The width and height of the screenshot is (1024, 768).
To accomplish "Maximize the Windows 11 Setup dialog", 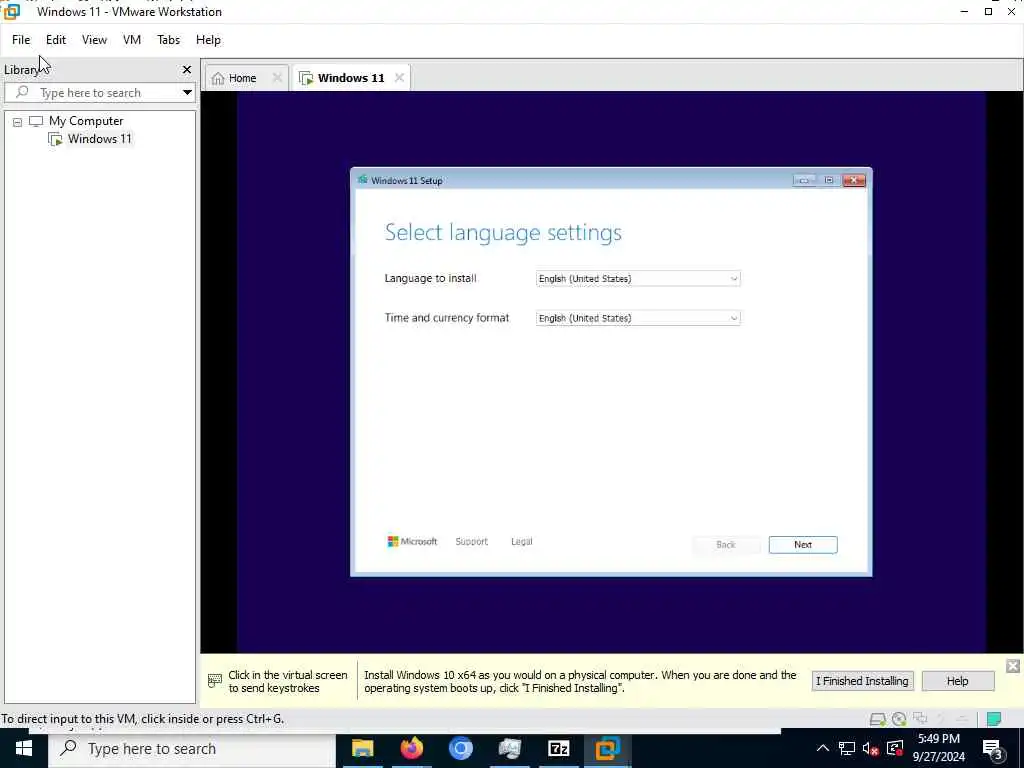I will pyautogui.click(x=829, y=180).
